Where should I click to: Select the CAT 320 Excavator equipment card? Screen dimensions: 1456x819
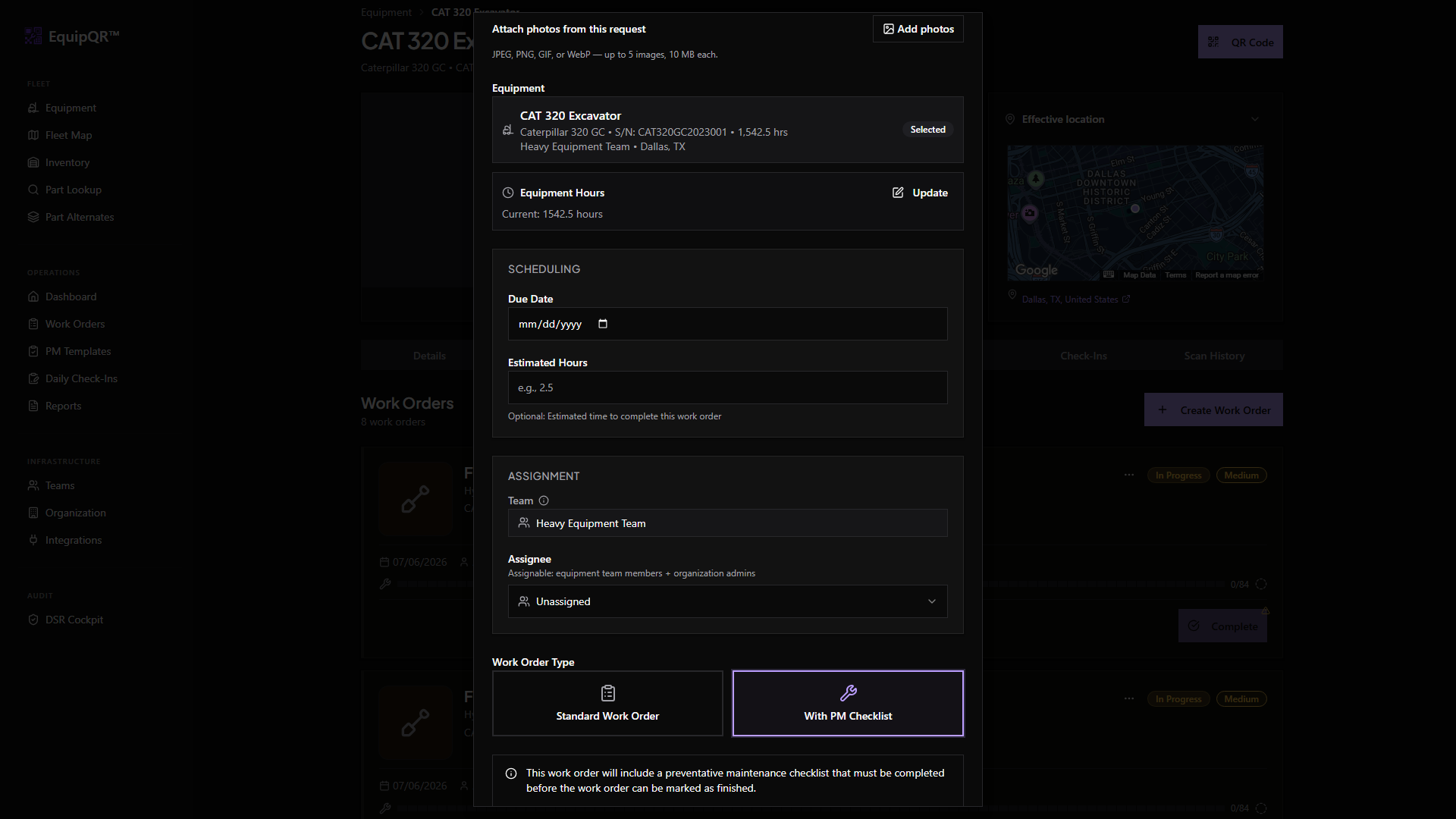tap(727, 130)
